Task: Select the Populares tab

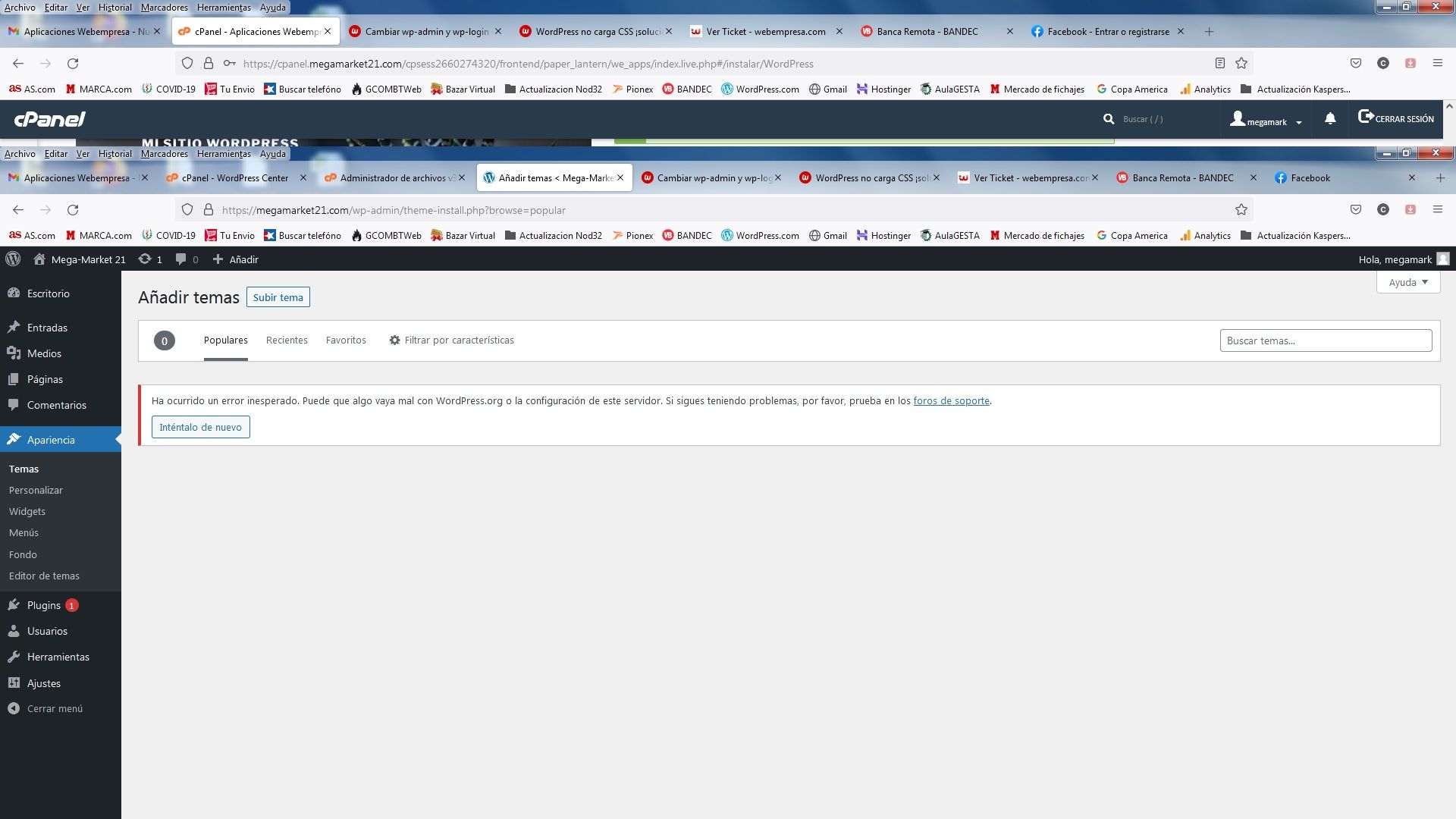Action: [x=226, y=340]
